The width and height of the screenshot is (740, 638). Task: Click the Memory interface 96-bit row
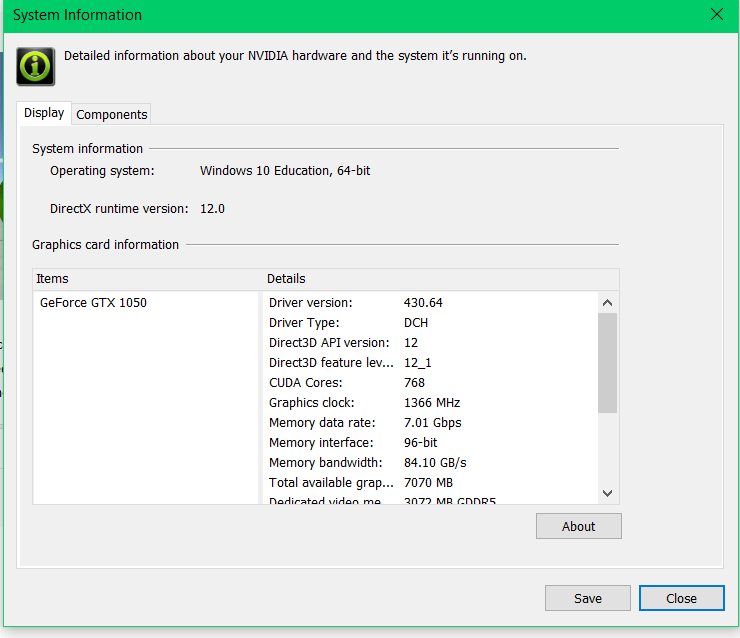430,443
